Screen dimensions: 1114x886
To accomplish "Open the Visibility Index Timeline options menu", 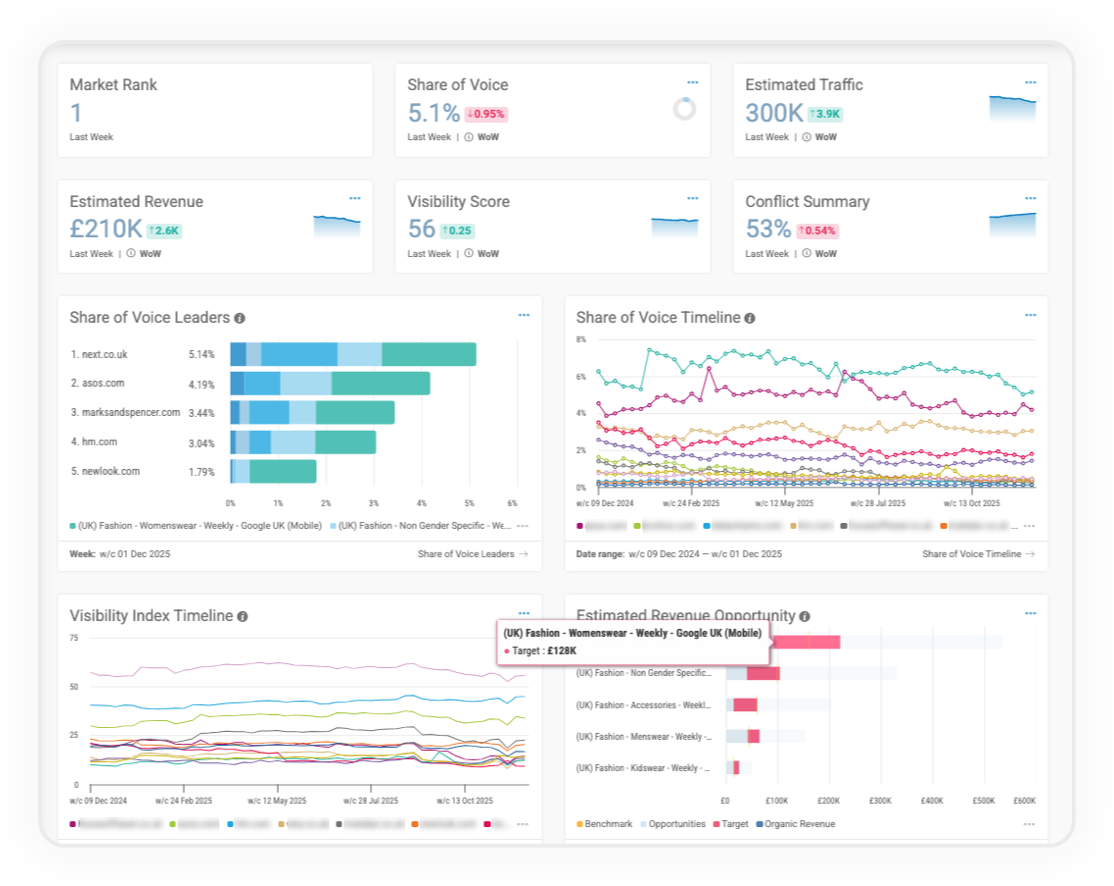I will (524, 611).
